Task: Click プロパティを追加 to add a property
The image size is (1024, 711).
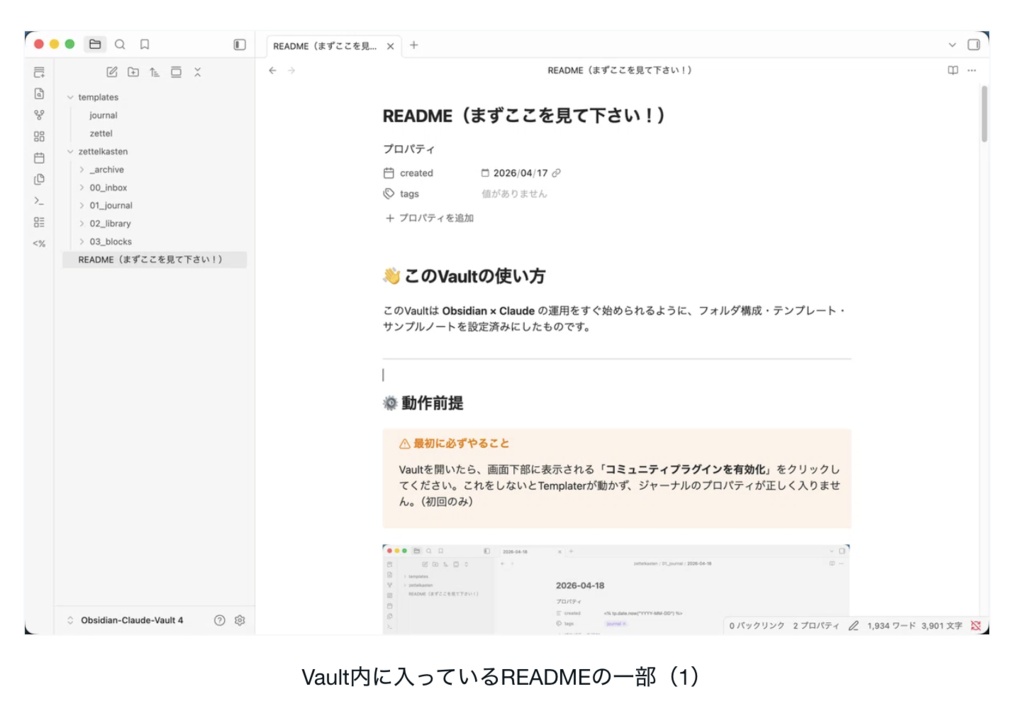Action: pyautogui.click(x=429, y=218)
